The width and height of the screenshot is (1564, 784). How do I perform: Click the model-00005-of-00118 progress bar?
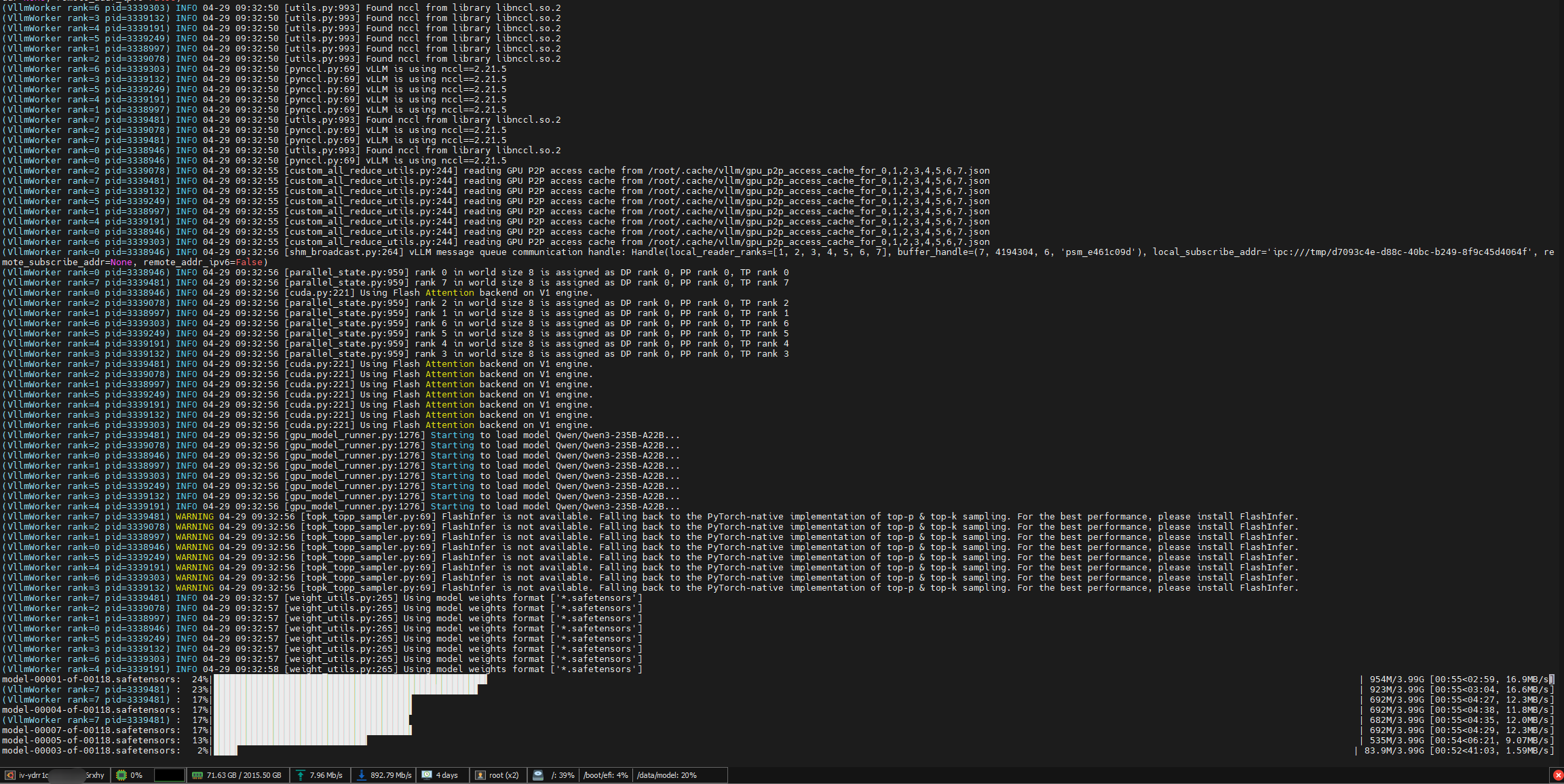pos(290,741)
